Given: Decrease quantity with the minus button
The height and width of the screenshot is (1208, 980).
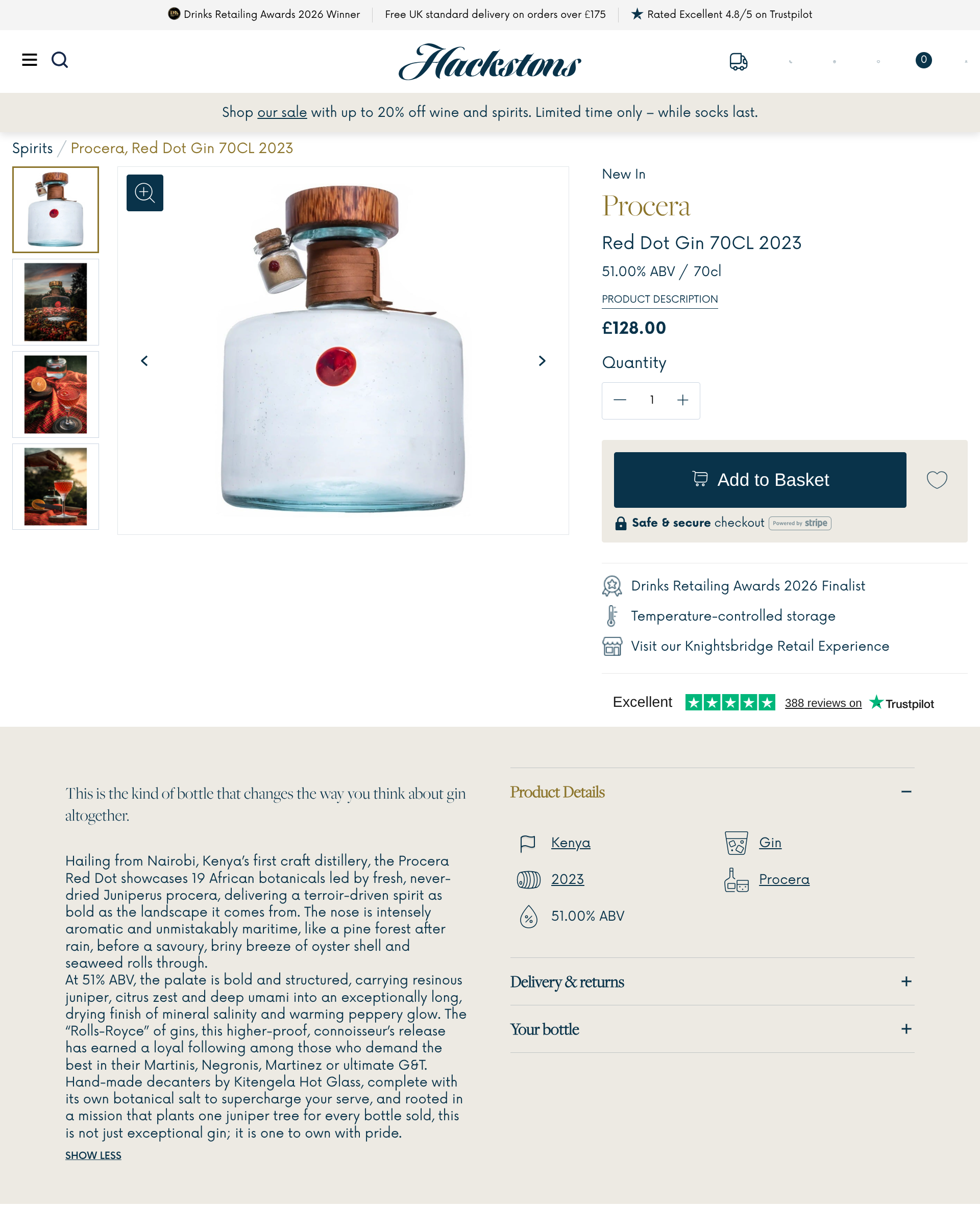Looking at the screenshot, I should pos(620,400).
